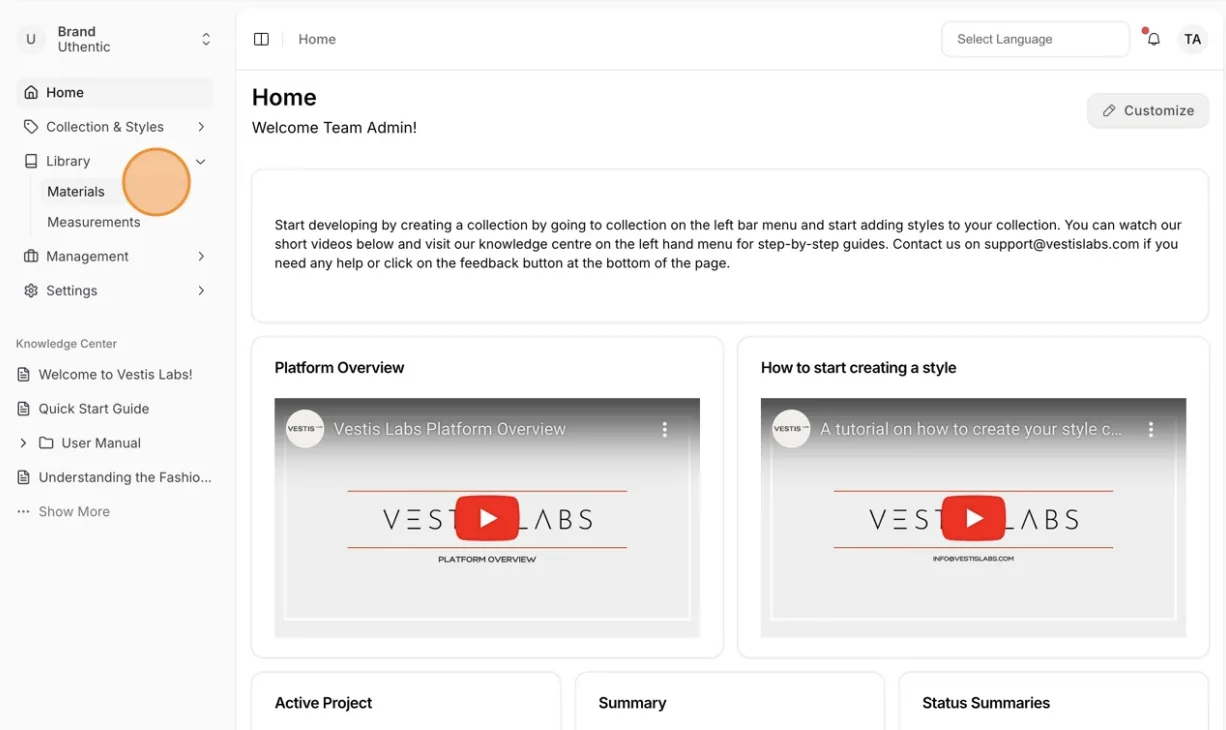This screenshot has width=1226, height=730.
Task: Expand the Management chevron
Action: point(201,256)
